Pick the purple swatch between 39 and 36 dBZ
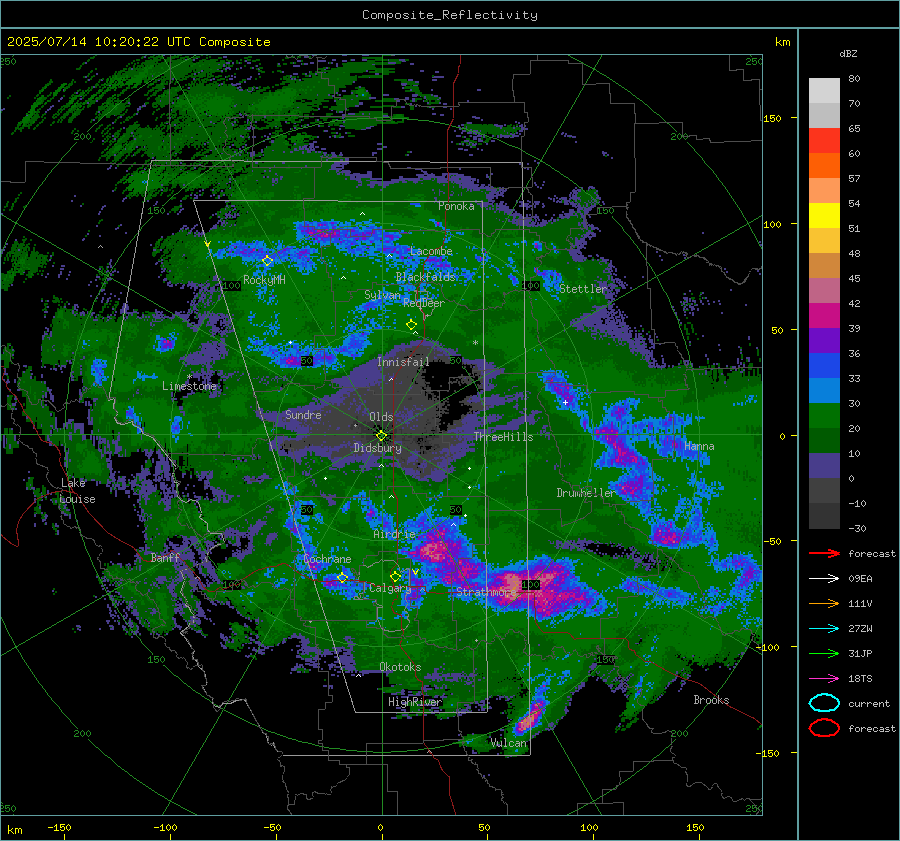The height and width of the screenshot is (841, 900). click(x=824, y=341)
